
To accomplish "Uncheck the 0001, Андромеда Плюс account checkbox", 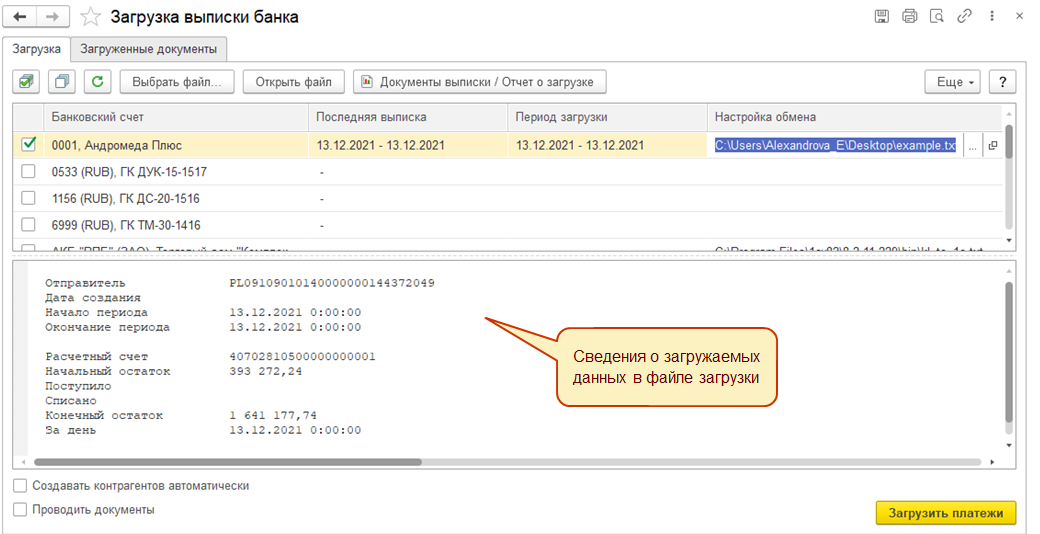I will pos(28,144).
